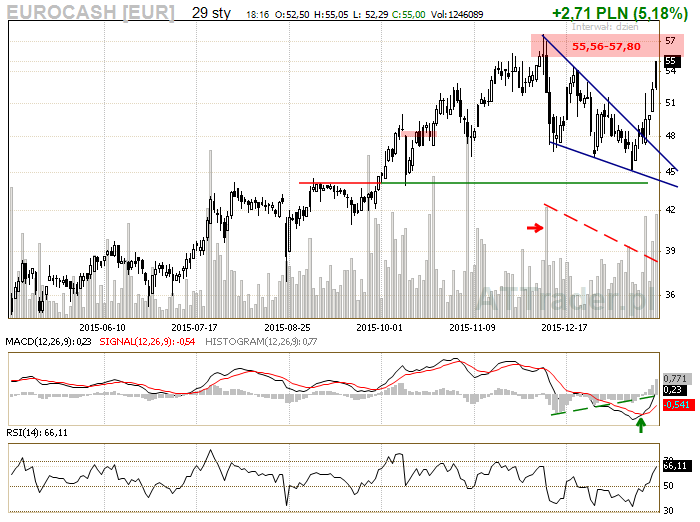Click the RSI 30 level label
The width and height of the screenshot is (700, 522).
(668, 510)
